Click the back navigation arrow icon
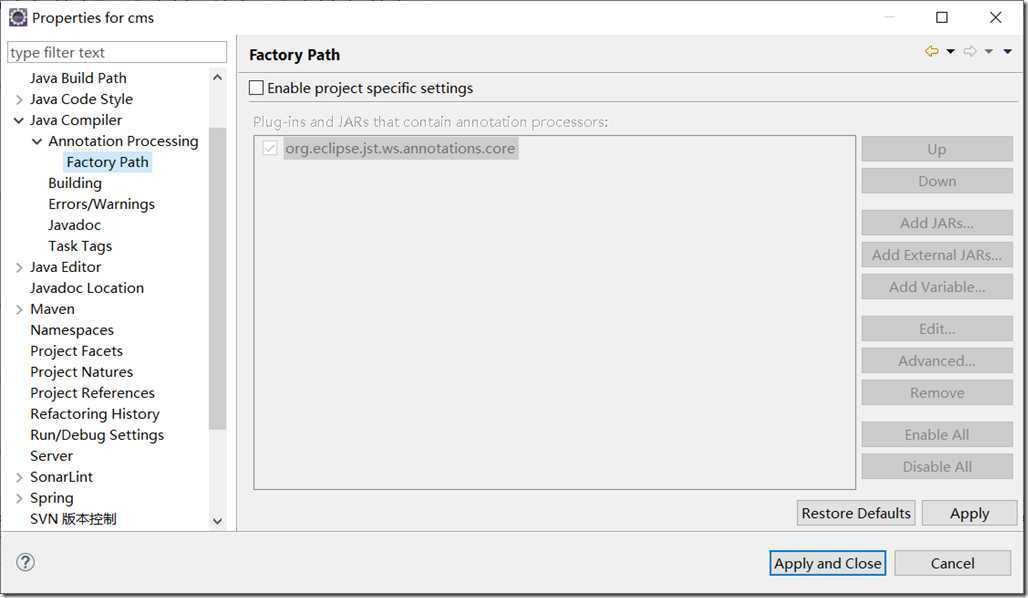 tap(931, 51)
